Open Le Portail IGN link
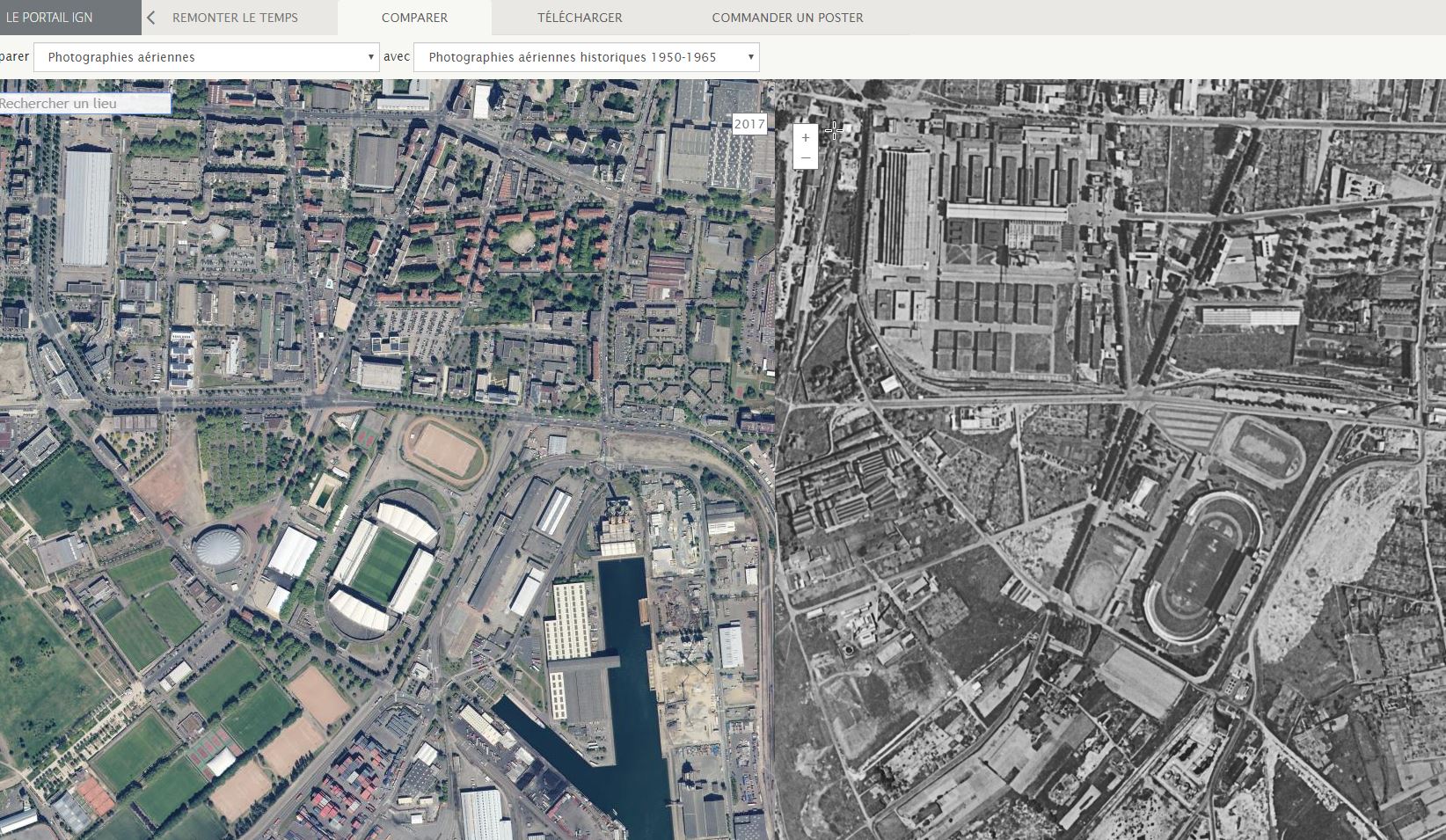This screenshot has width=1446, height=840. tap(49, 18)
